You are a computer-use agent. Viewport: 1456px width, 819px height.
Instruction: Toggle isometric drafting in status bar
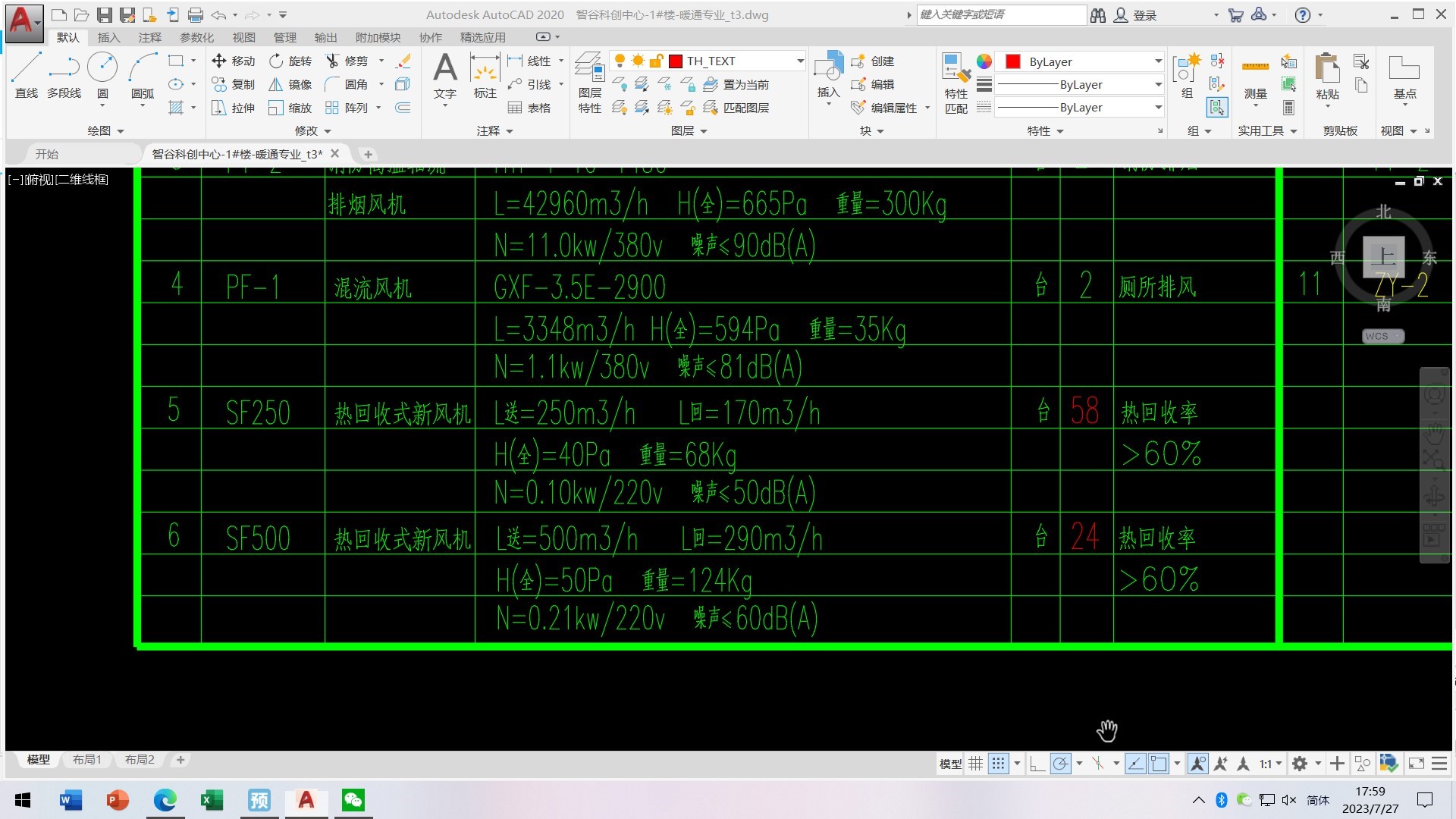point(1097,764)
